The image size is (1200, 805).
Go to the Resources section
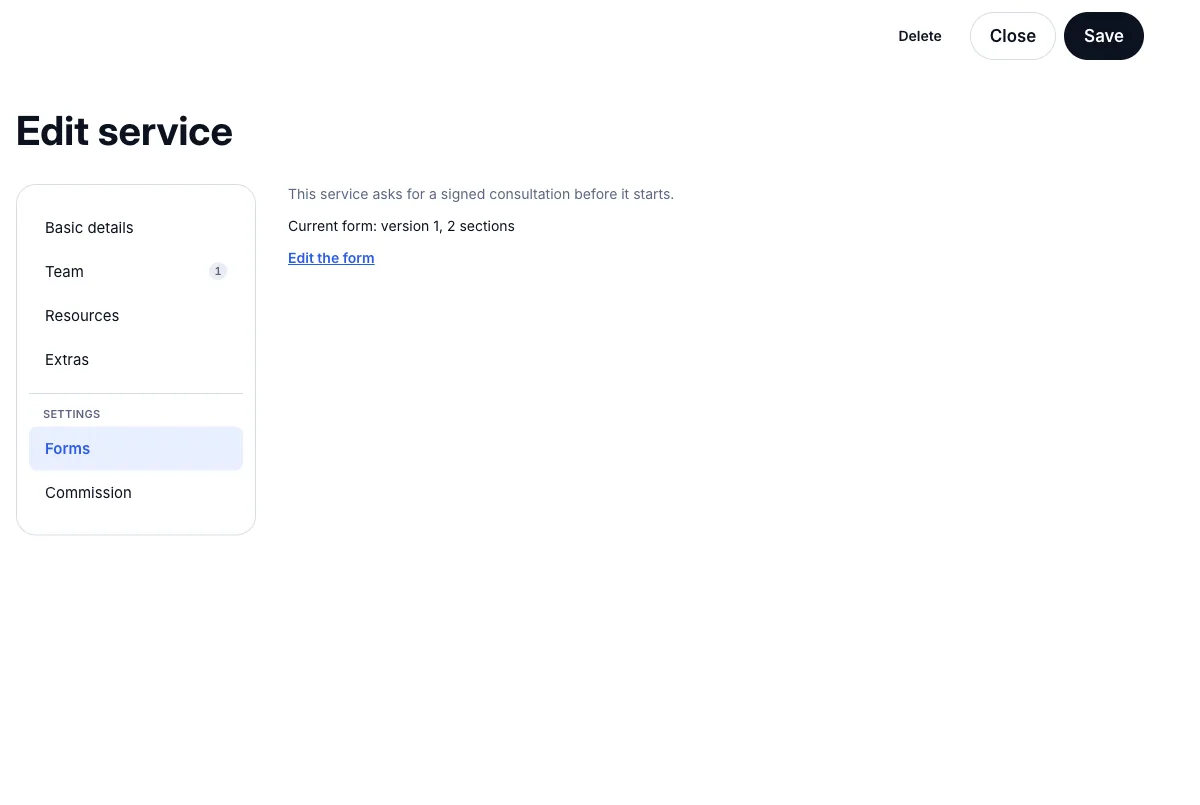tap(136, 316)
